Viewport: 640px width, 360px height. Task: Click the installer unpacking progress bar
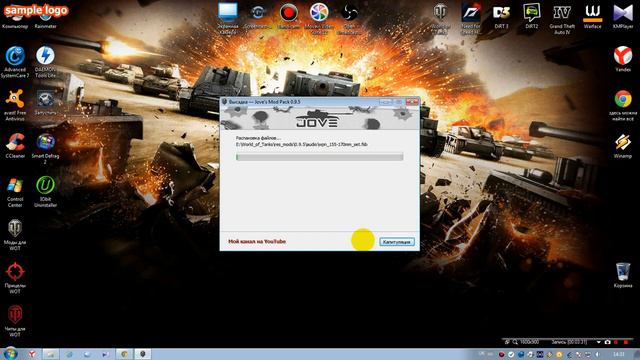click(x=320, y=157)
